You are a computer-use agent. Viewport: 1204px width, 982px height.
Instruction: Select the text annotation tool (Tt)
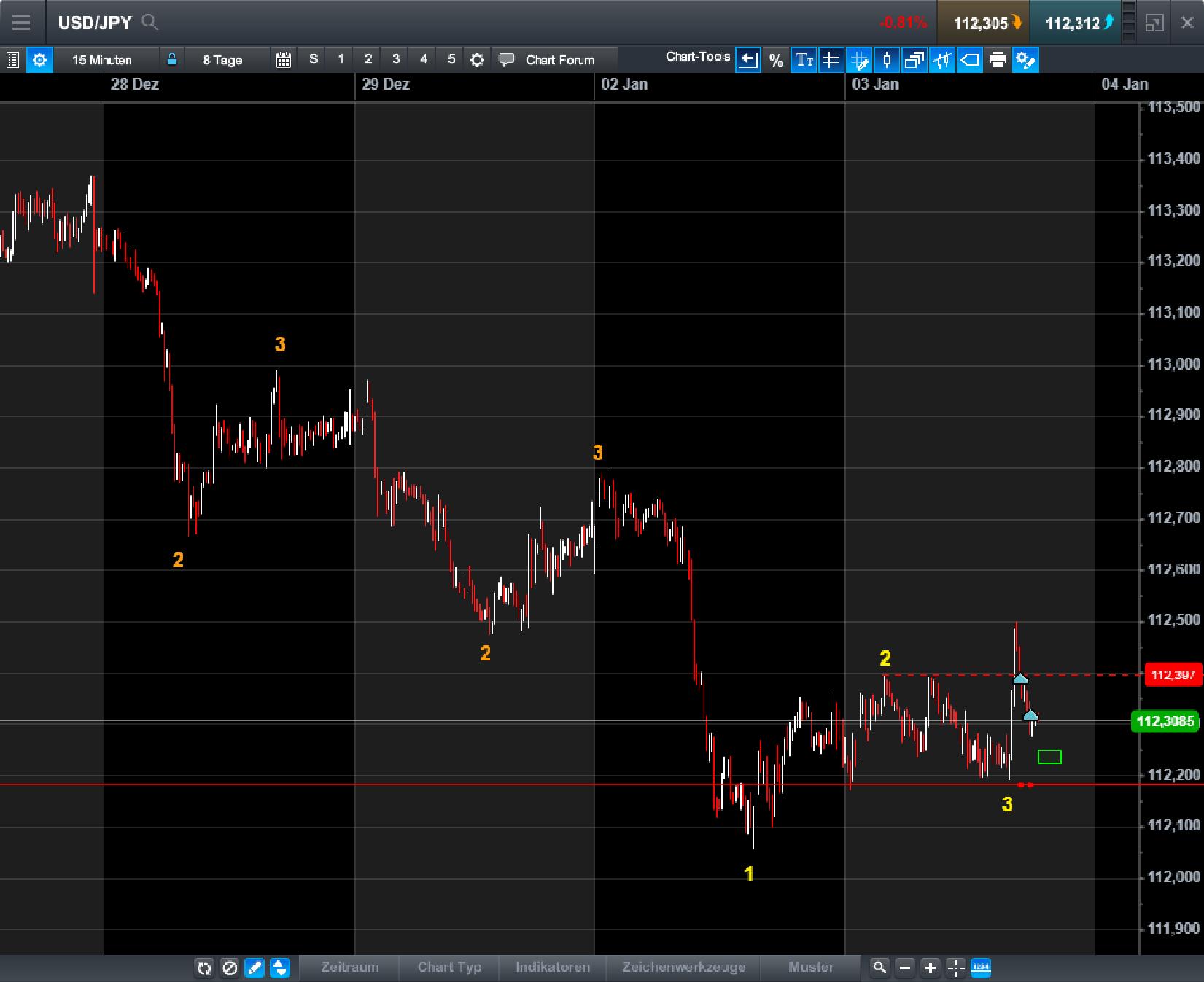(804, 60)
